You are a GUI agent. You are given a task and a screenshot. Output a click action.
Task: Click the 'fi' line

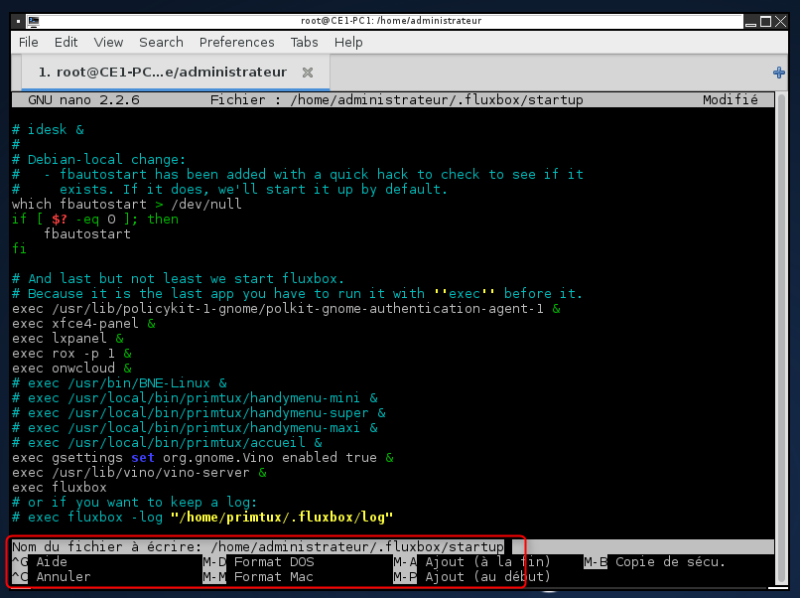point(19,248)
